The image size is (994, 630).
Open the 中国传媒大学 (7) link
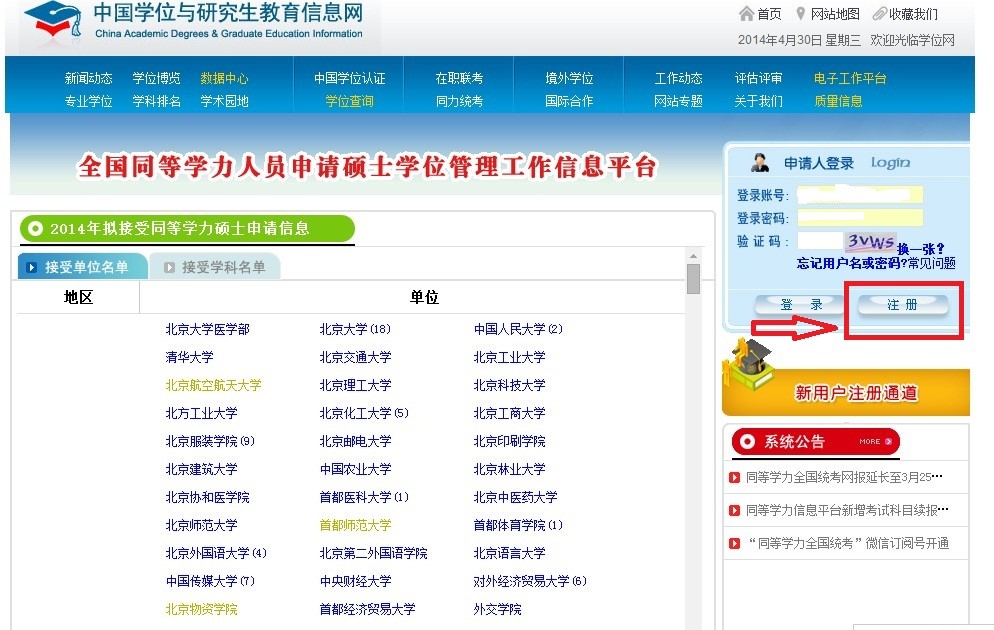[x=210, y=581]
